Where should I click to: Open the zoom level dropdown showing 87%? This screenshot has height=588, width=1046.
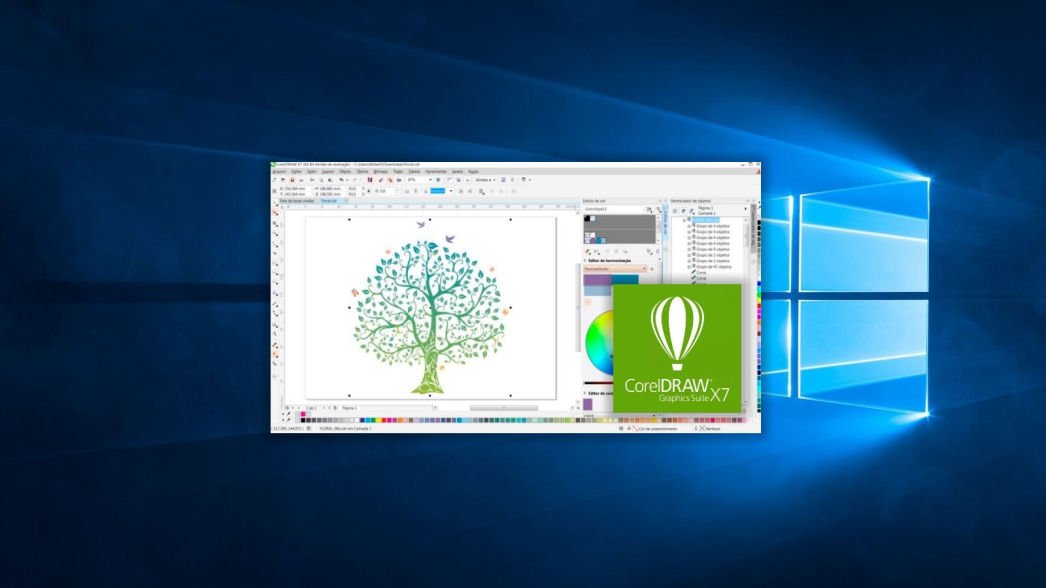click(430, 180)
